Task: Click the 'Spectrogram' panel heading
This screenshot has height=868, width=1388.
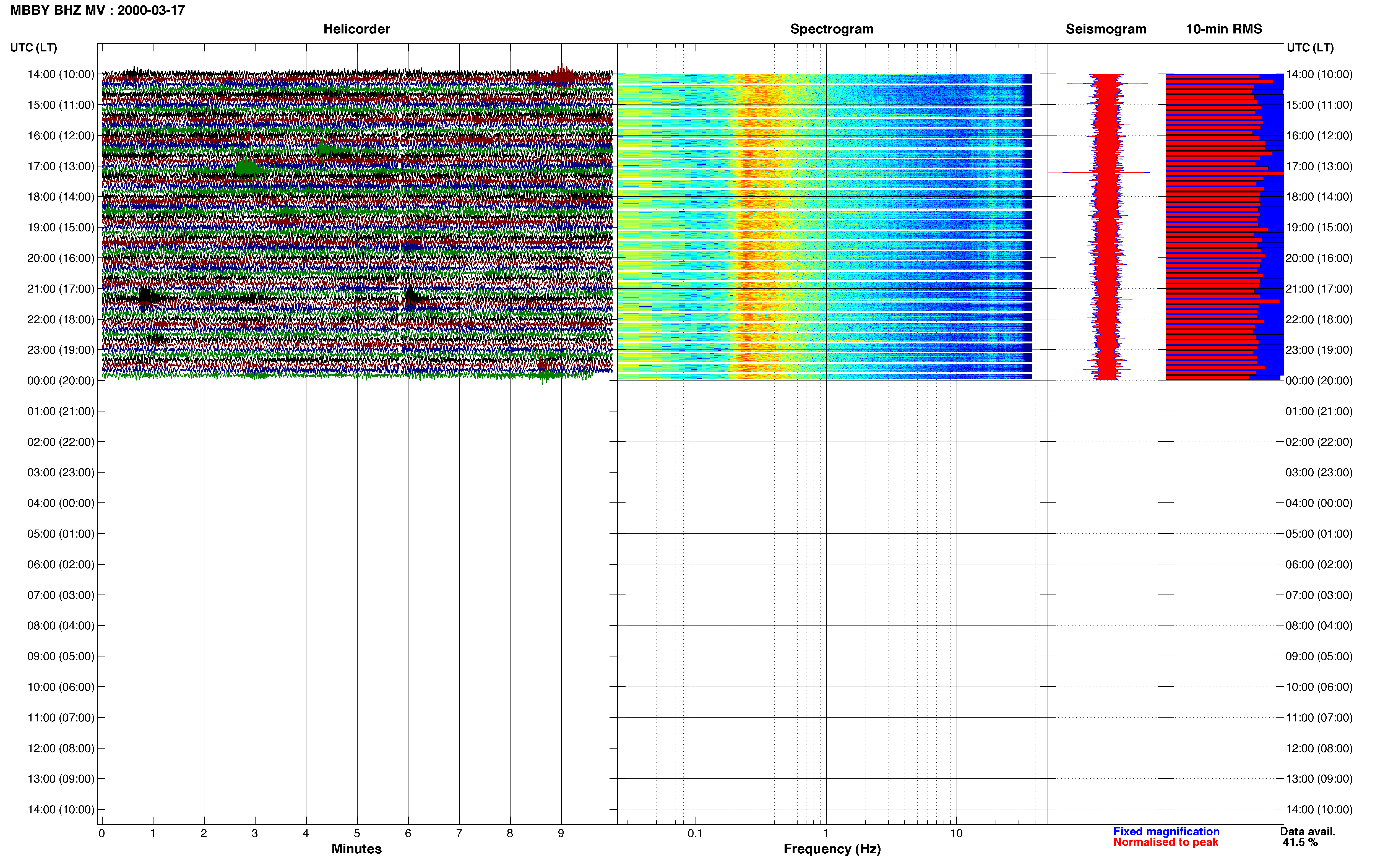Action: [832, 29]
